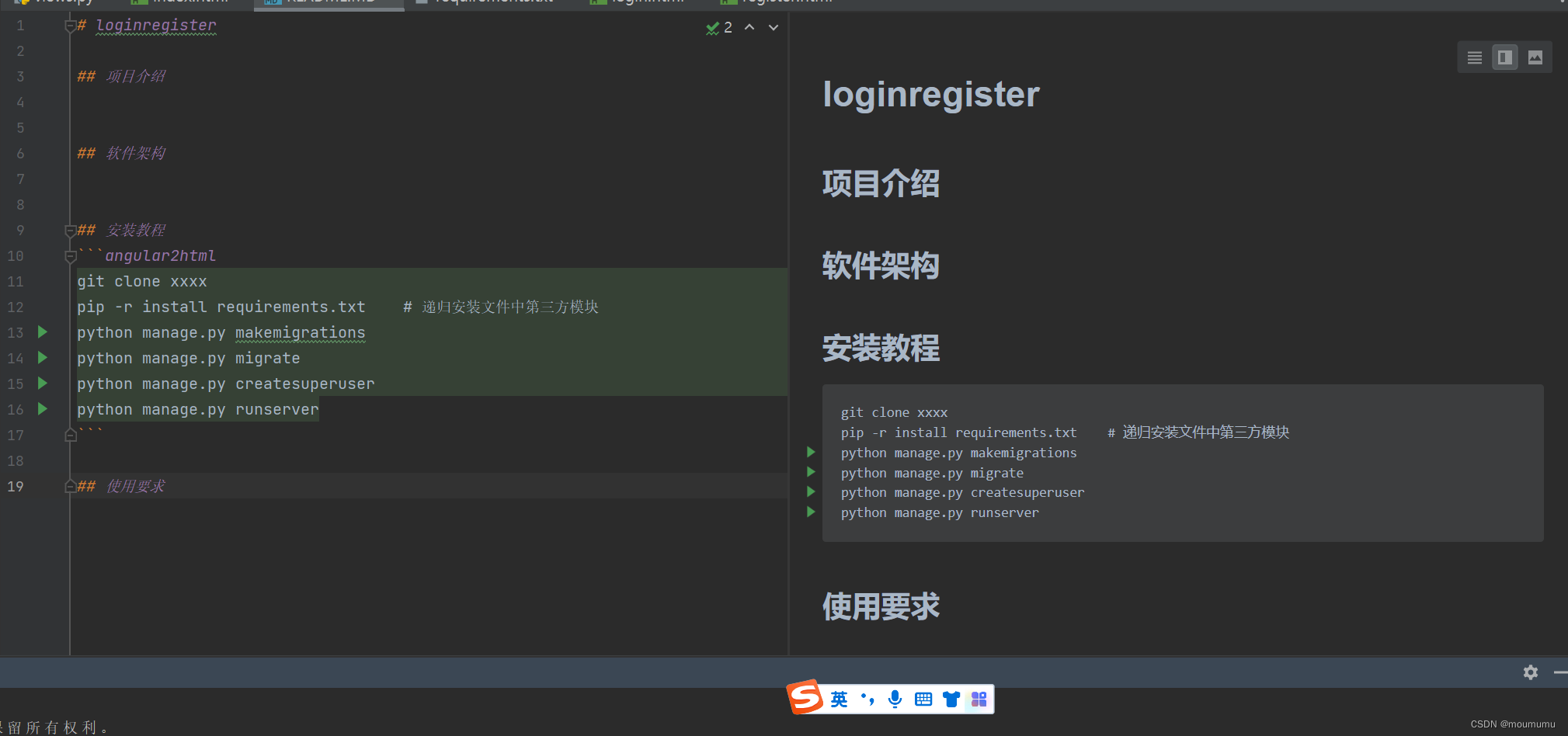
Task: Click 'python manage.py createsuperuser' in preview
Action: pyautogui.click(x=963, y=492)
